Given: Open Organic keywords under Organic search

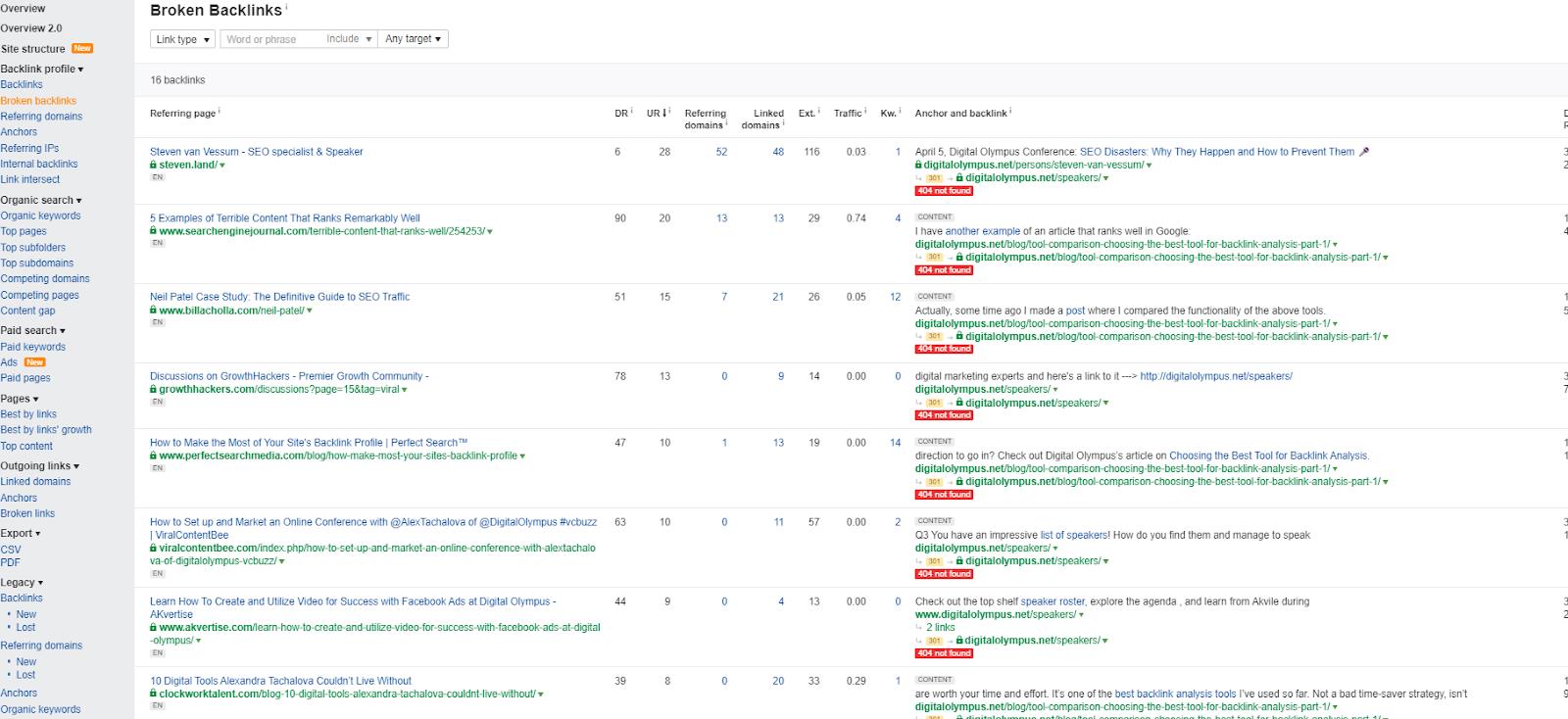Looking at the screenshot, I should pyautogui.click(x=41, y=216).
